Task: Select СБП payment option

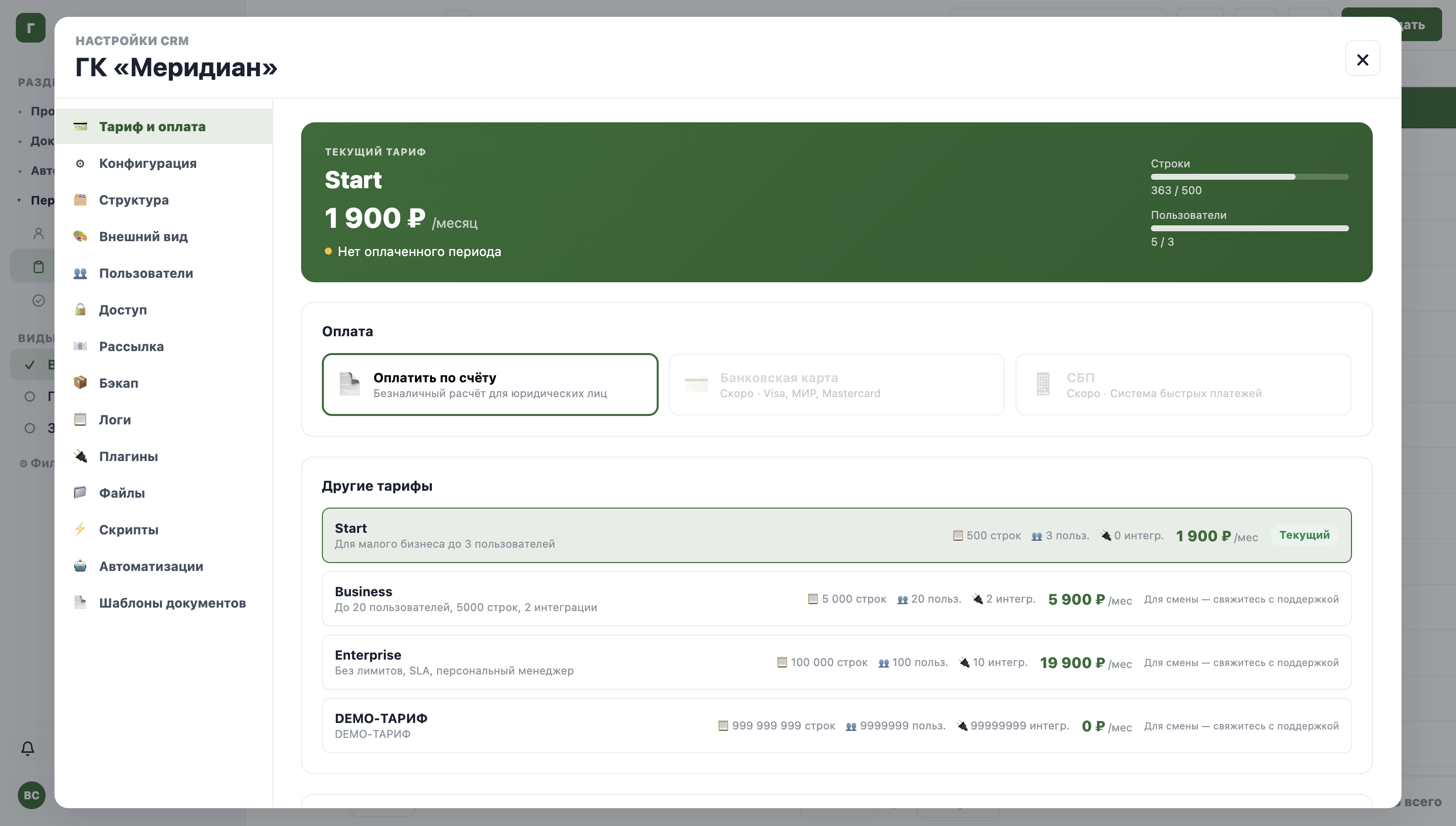Action: tap(1183, 385)
